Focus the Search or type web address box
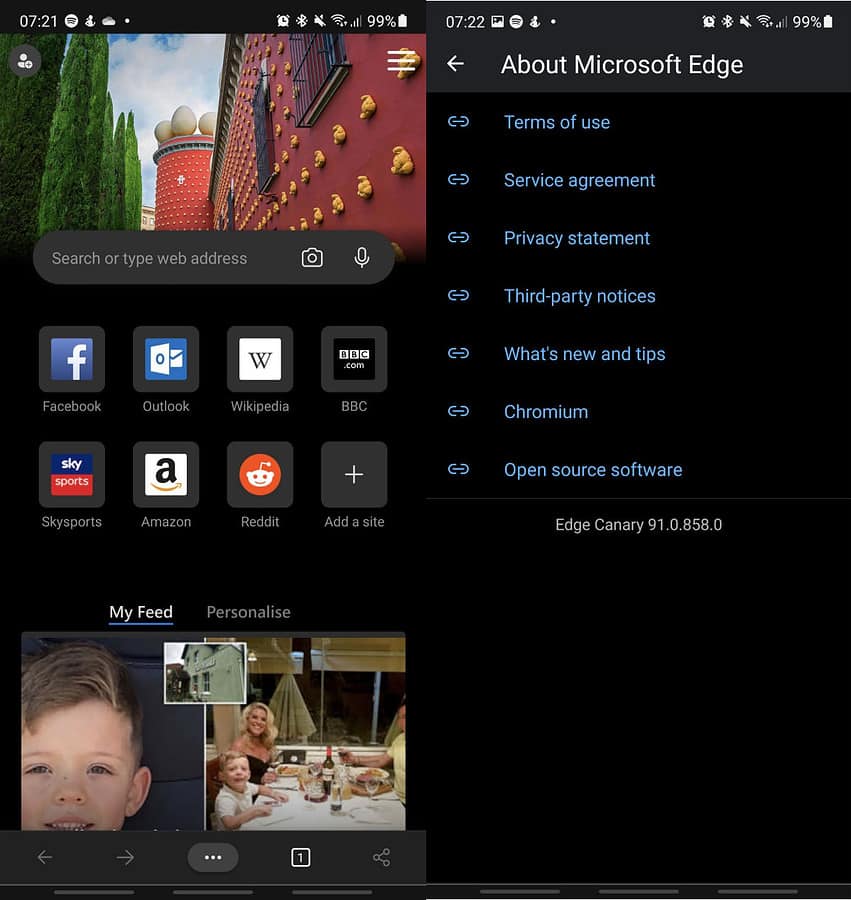Viewport: 851px width, 900px height. (x=213, y=258)
